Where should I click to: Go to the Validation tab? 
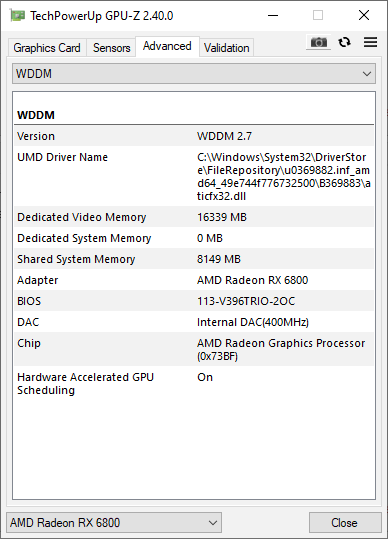[x=226, y=48]
